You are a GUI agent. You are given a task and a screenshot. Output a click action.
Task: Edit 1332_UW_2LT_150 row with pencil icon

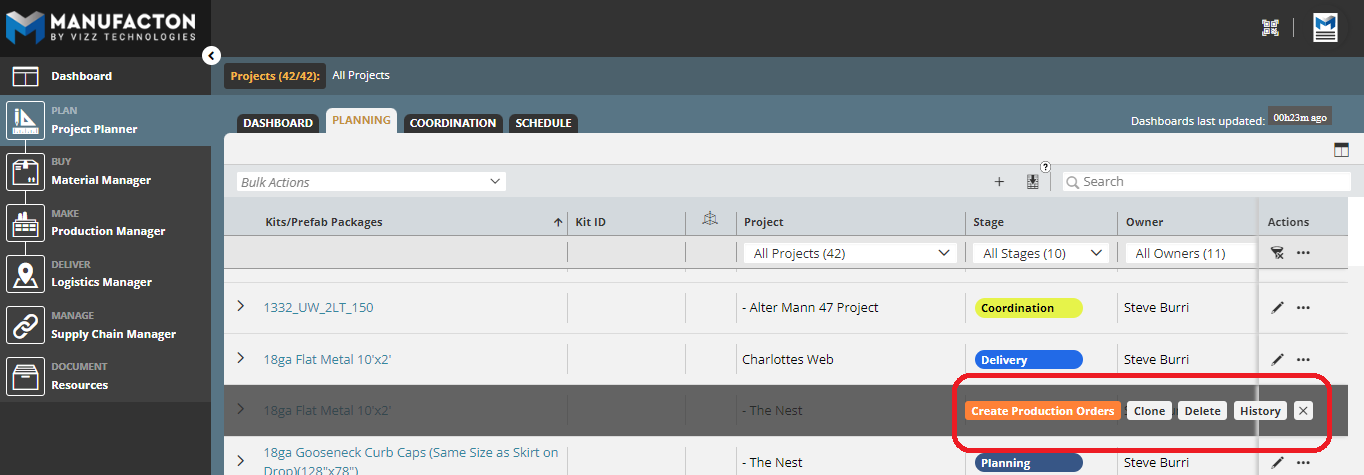point(1277,308)
